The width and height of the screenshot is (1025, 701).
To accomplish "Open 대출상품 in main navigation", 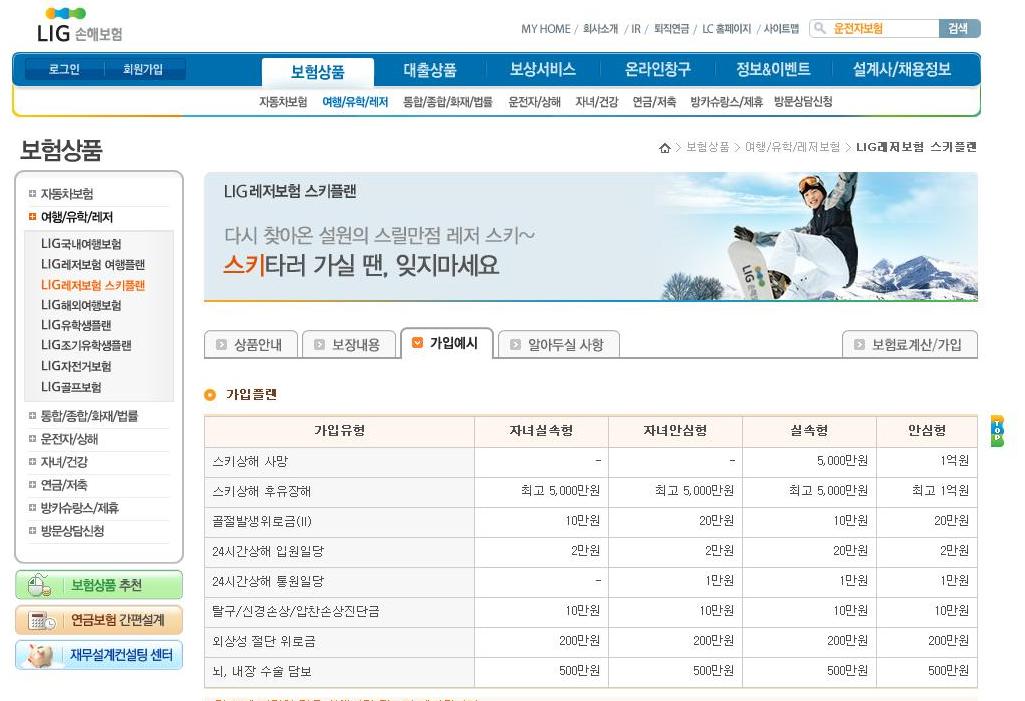I will (430, 70).
